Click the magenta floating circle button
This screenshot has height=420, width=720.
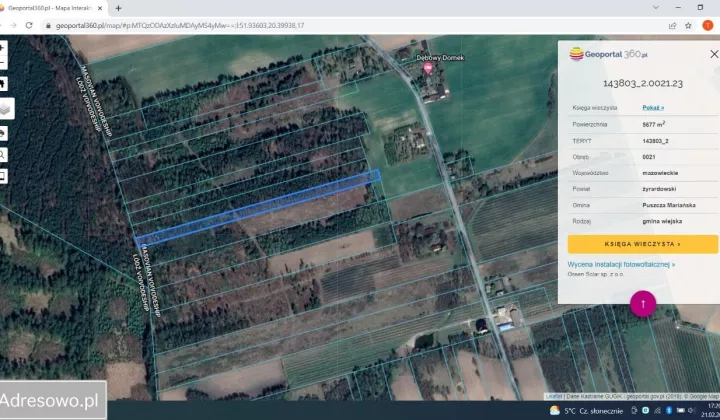tap(643, 304)
